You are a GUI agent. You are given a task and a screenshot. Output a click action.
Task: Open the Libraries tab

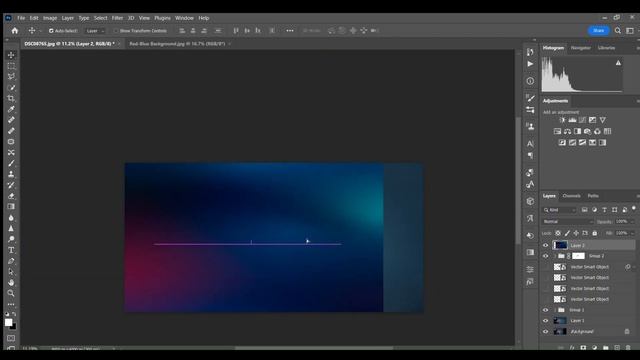[x=606, y=48]
